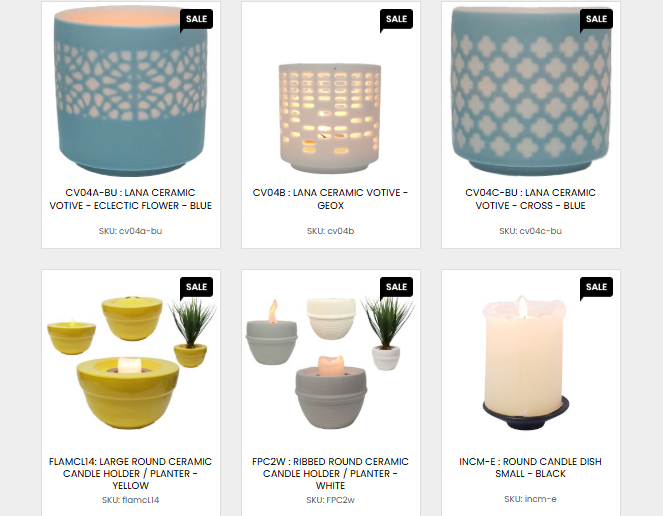Open the Cross blue votive image

click(x=530, y=91)
